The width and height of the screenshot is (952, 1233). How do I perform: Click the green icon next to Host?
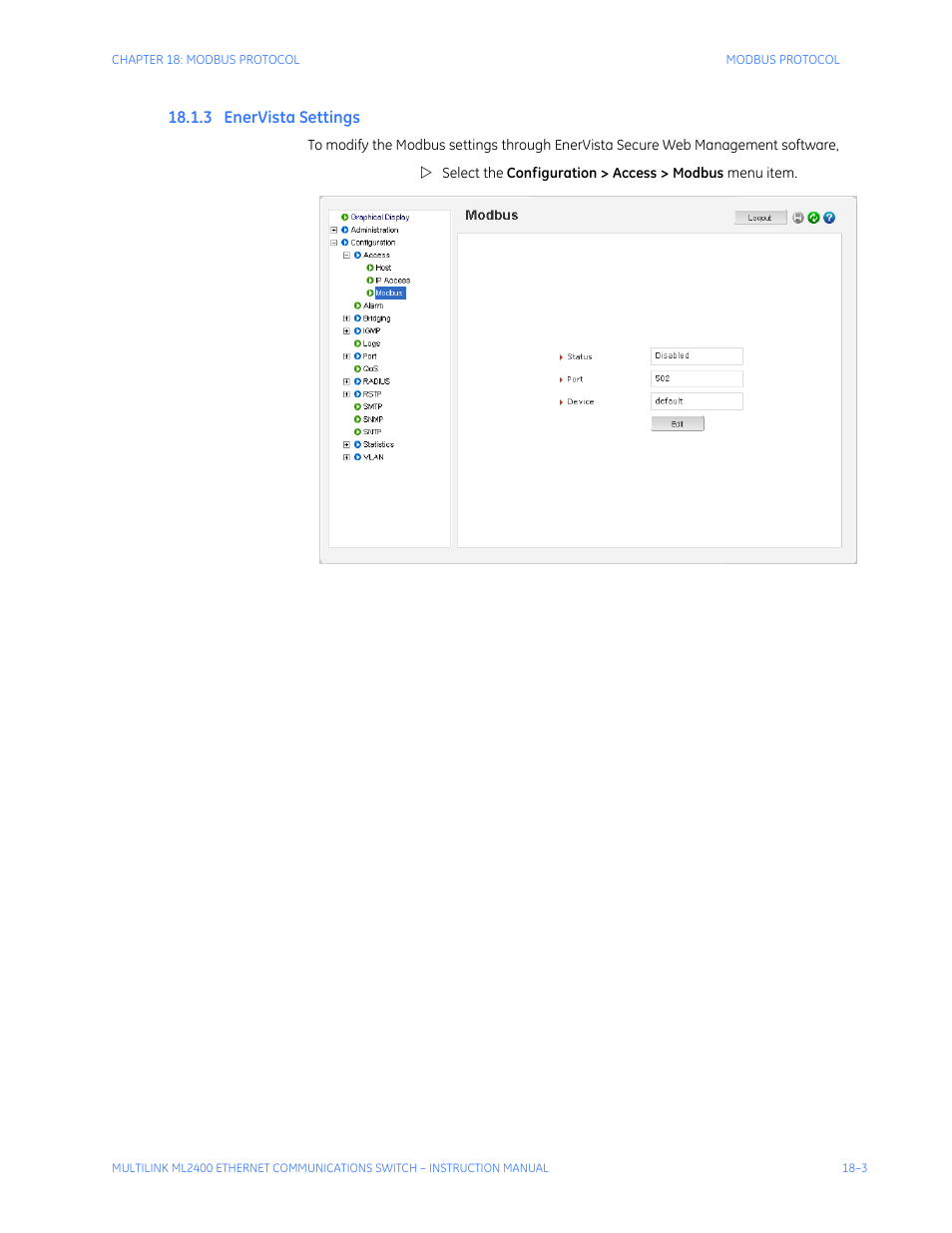370,268
